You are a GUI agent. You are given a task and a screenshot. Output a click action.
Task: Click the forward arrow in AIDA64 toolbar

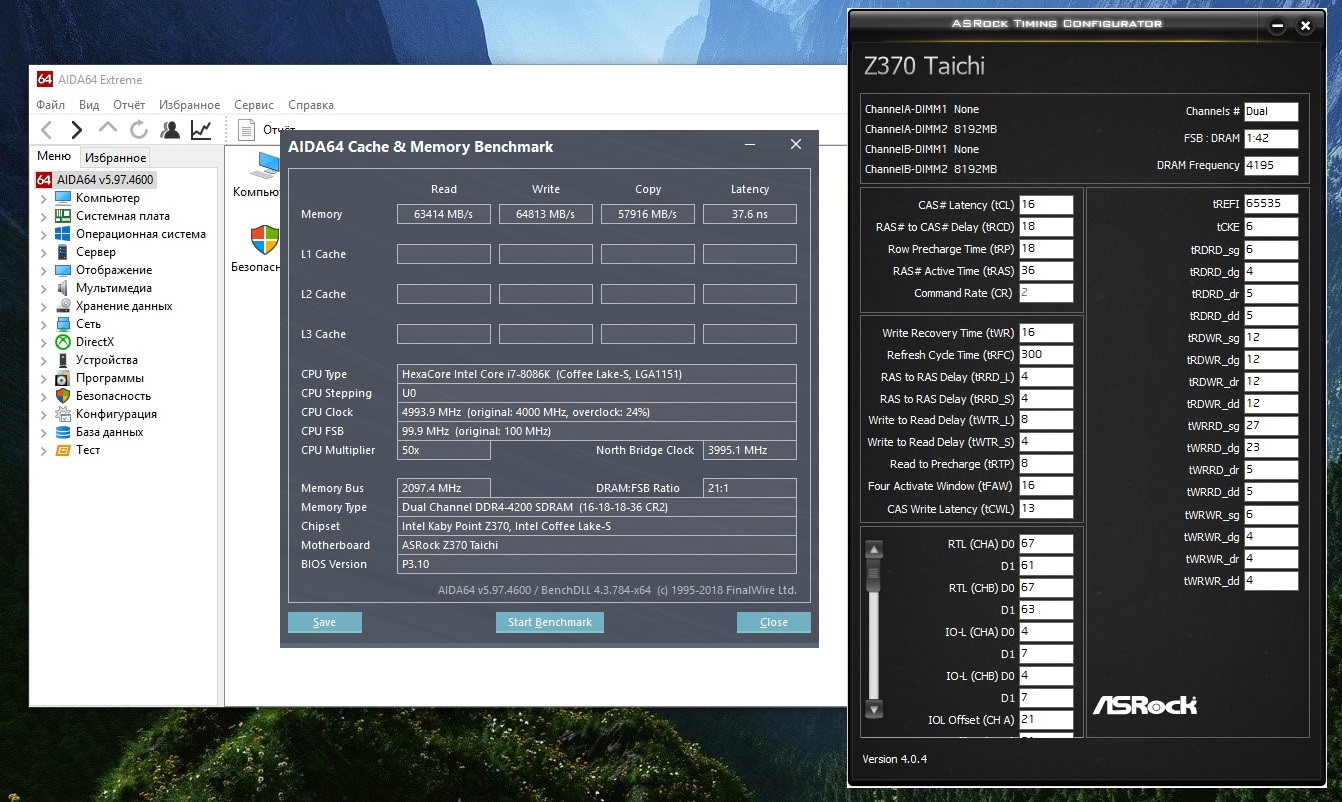point(77,130)
